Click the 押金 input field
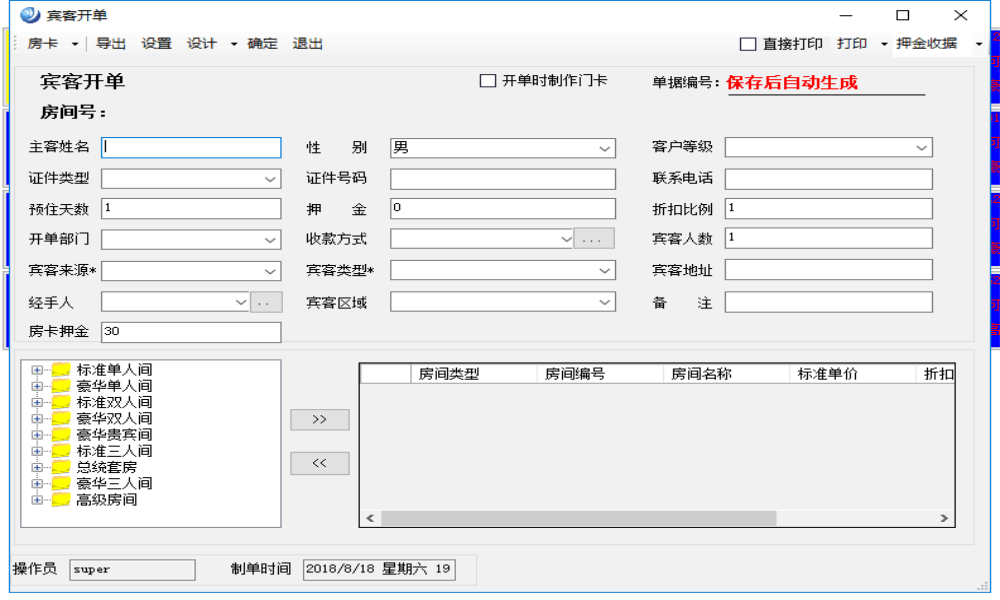1000x600 pixels. coord(503,209)
